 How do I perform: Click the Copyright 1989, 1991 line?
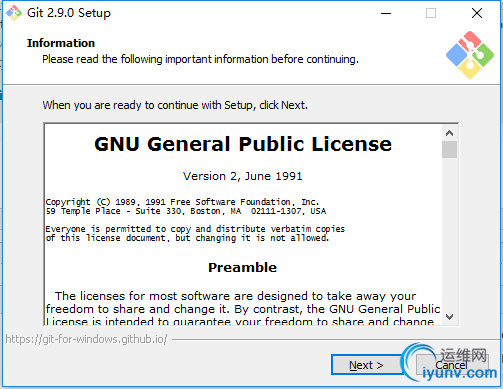182,202
